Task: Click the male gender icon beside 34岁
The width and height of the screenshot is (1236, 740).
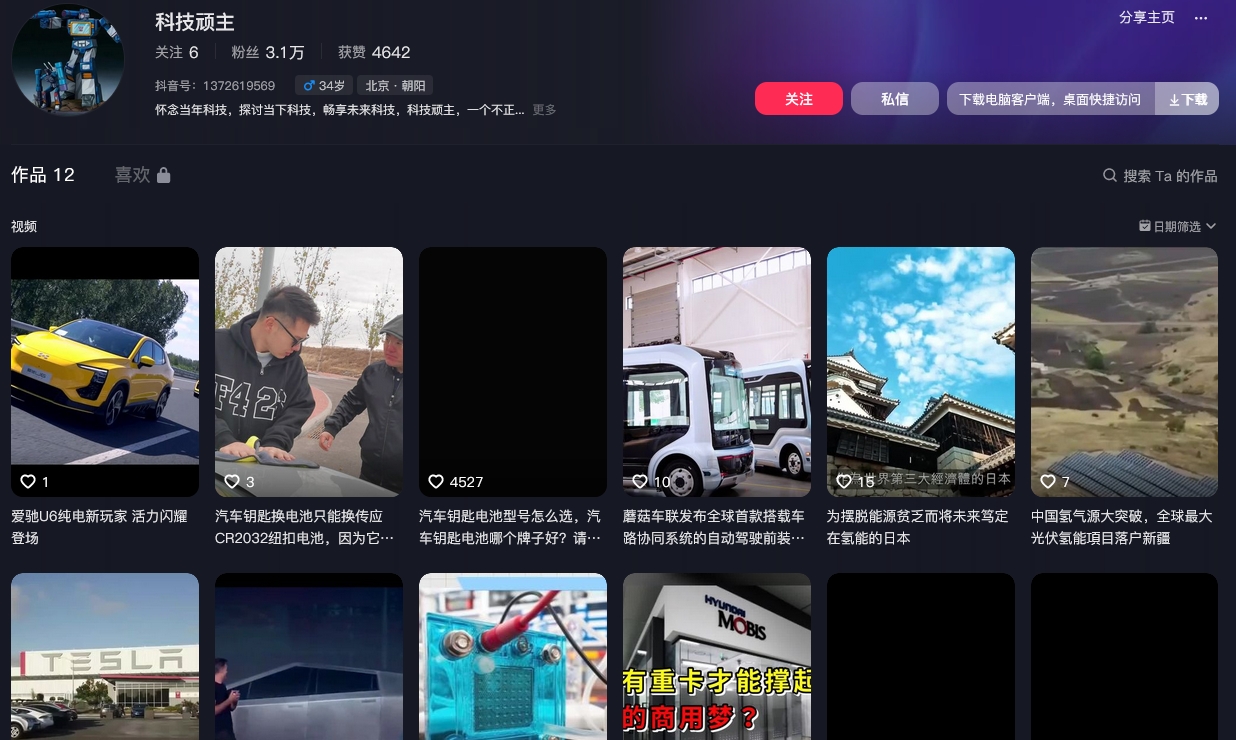Action: 309,86
